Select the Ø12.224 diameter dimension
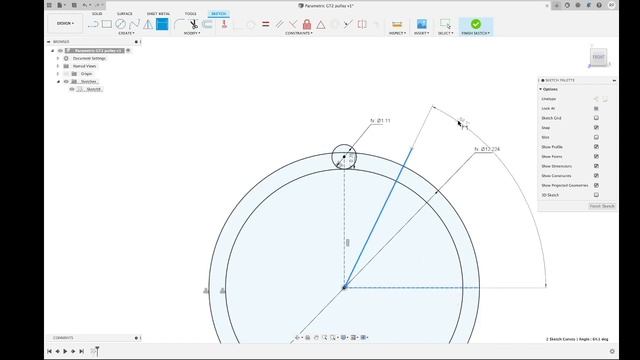This screenshot has width=640, height=360. (487, 149)
